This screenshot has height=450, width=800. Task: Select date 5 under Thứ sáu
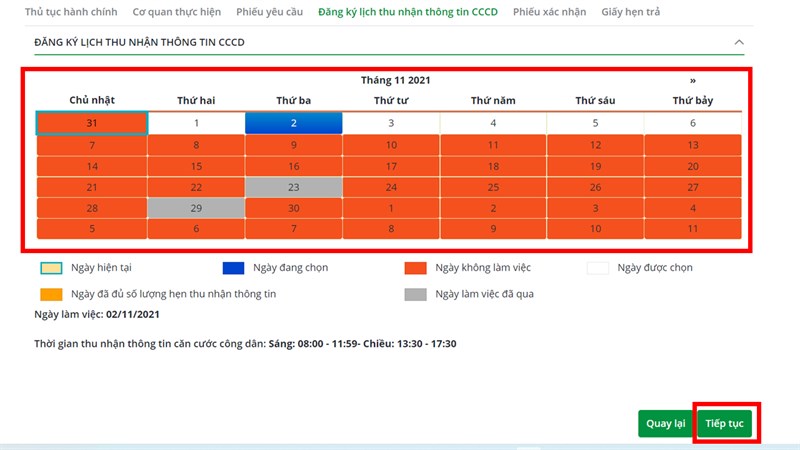point(595,123)
